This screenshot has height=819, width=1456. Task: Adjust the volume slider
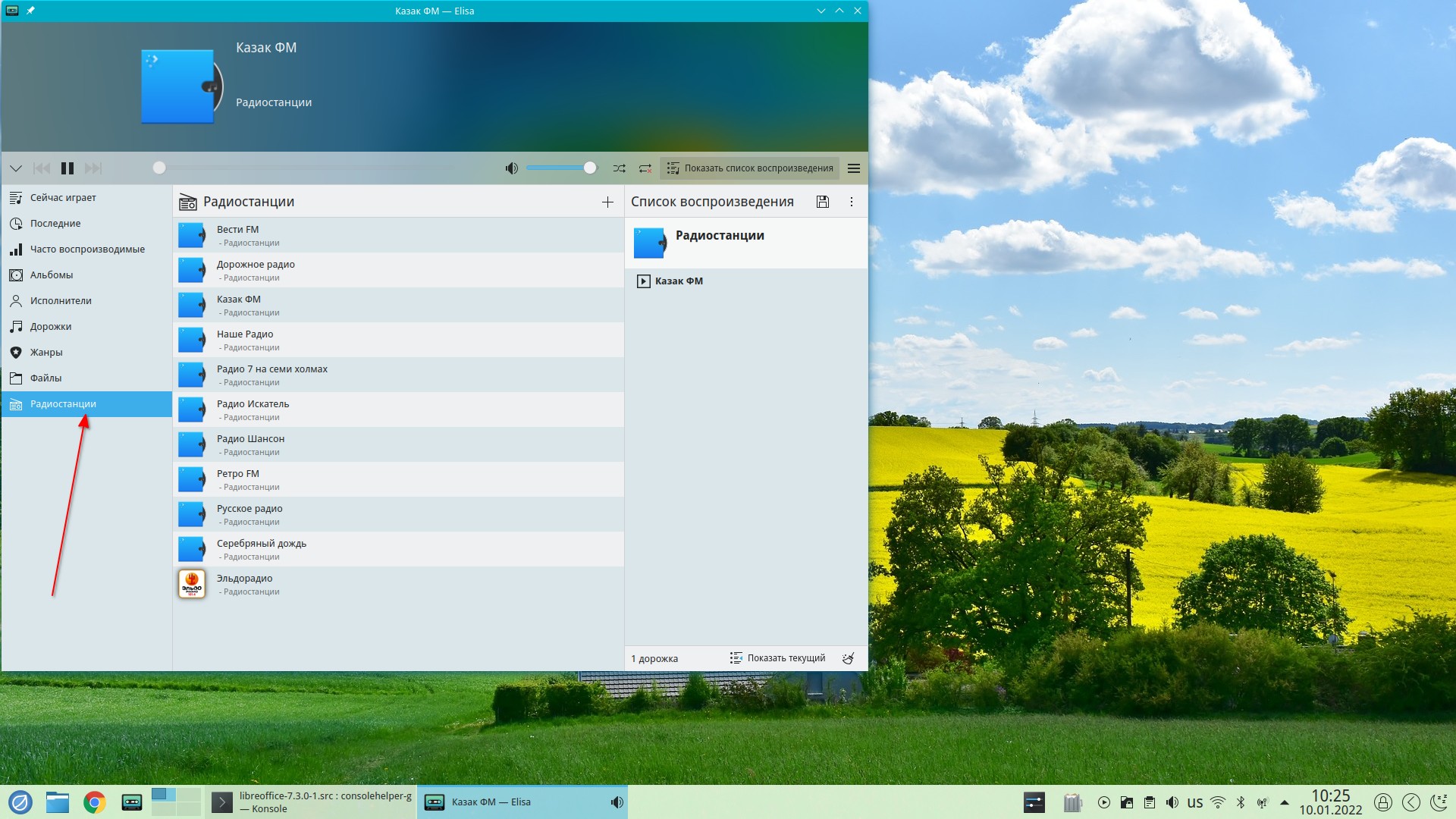[561, 168]
